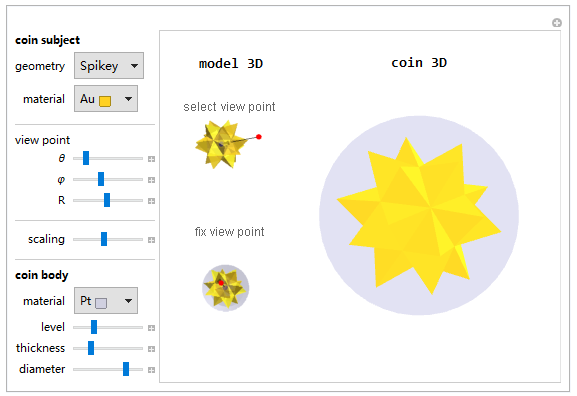Click the top-right panel options plus icon
Screen dimensions: 577x396
tap(557, 23)
